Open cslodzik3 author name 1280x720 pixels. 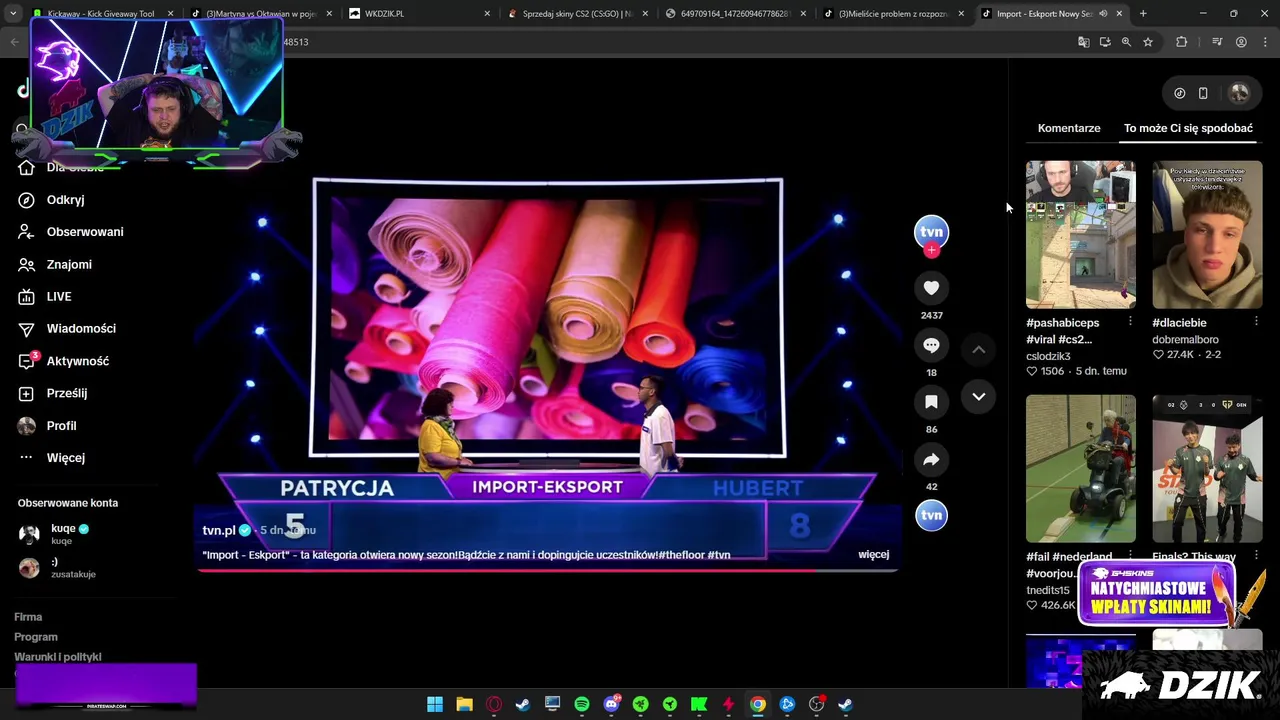[x=1048, y=356]
